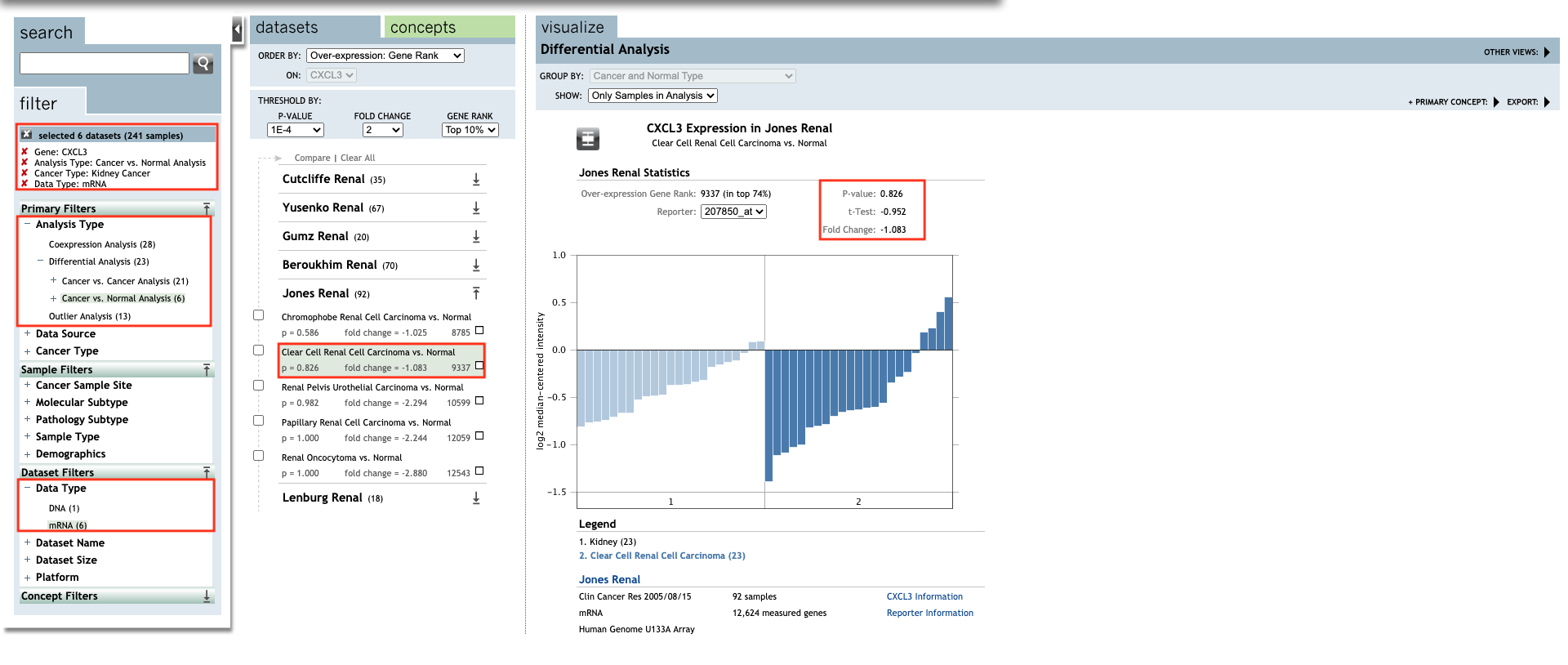Collapse the Dataset Filters section arrow
1568x665 pixels.
point(207,472)
